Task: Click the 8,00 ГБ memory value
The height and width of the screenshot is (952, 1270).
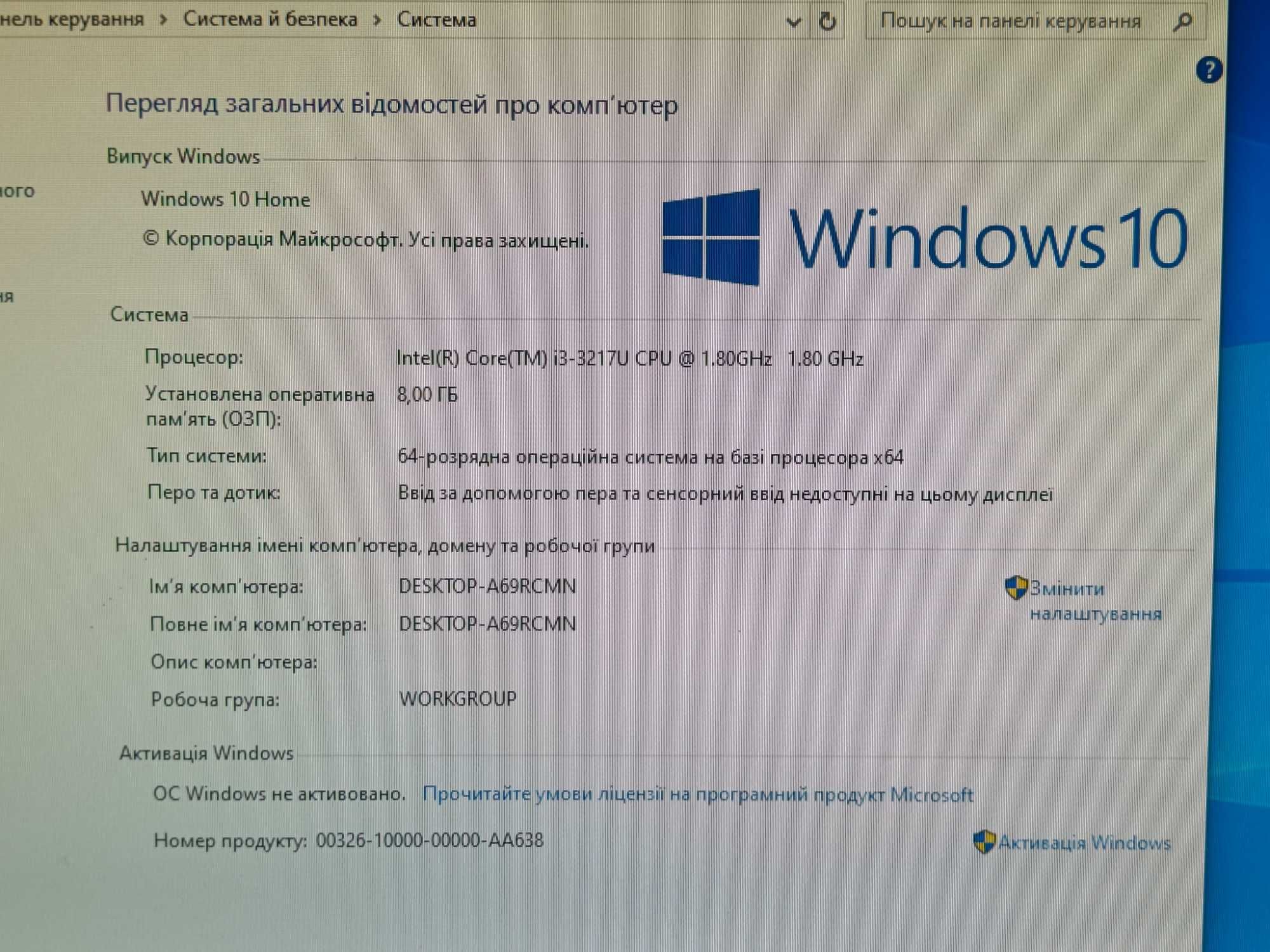Action: click(x=427, y=395)
